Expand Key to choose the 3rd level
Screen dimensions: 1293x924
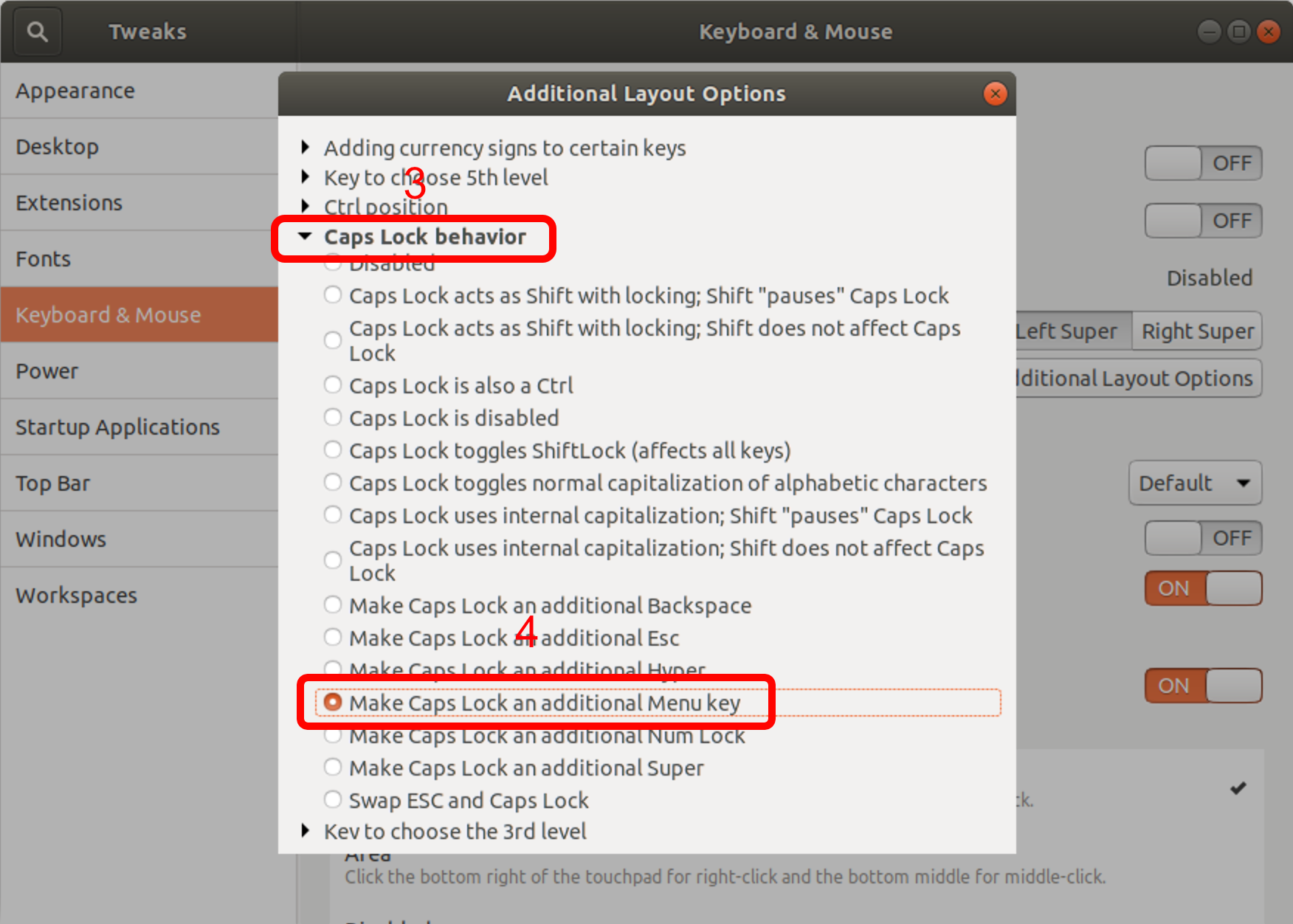point(305,830)
